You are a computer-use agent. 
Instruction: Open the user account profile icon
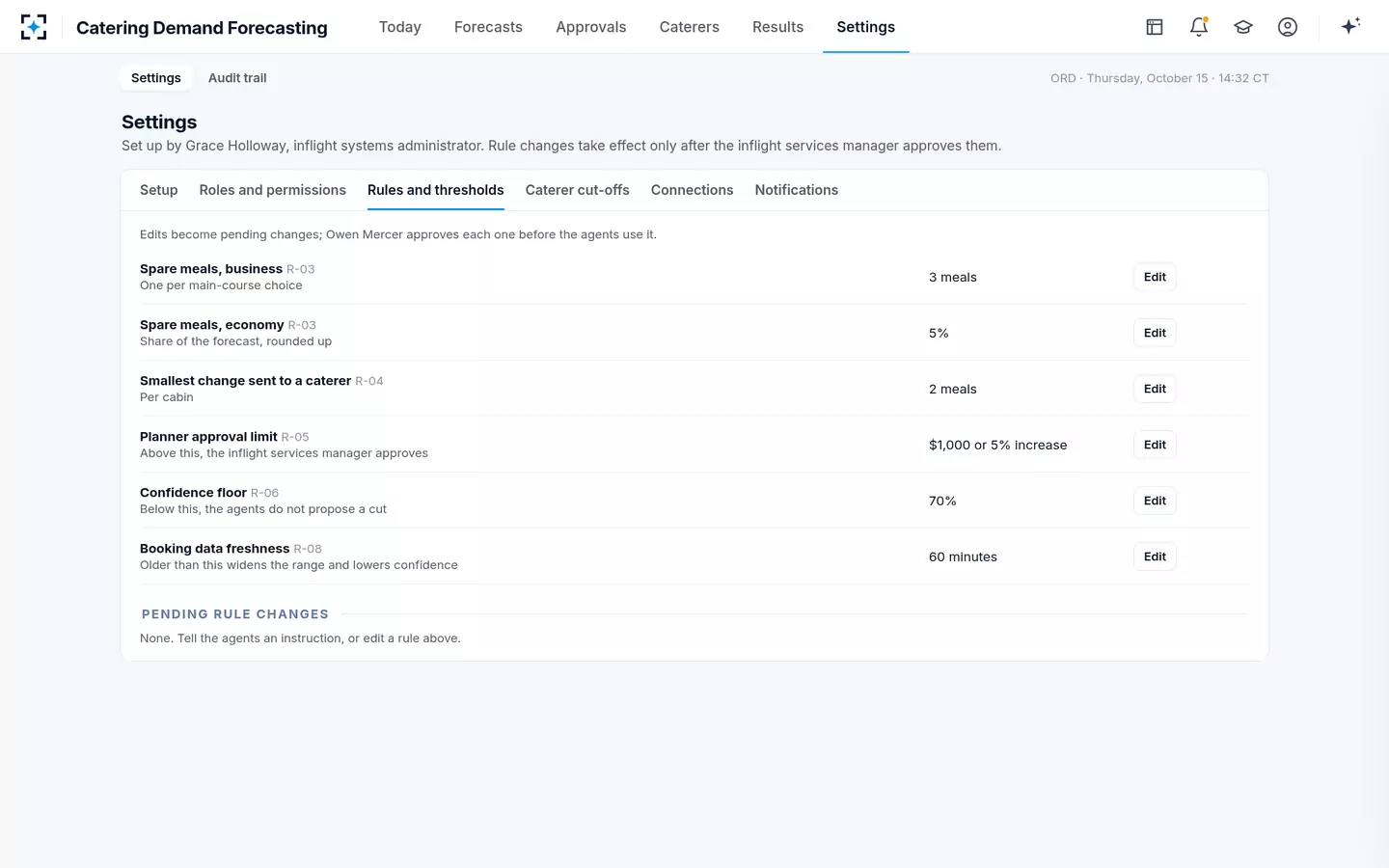[1288, 27]
